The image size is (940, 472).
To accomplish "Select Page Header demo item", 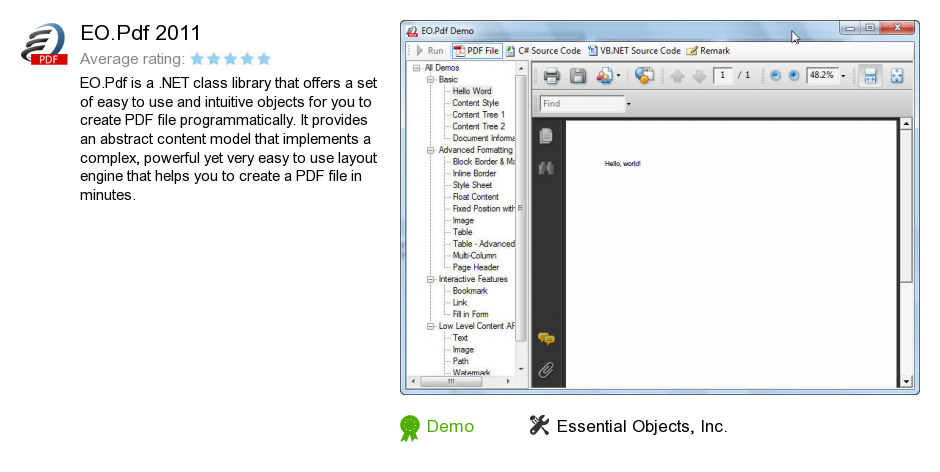I will coord(475,267).
